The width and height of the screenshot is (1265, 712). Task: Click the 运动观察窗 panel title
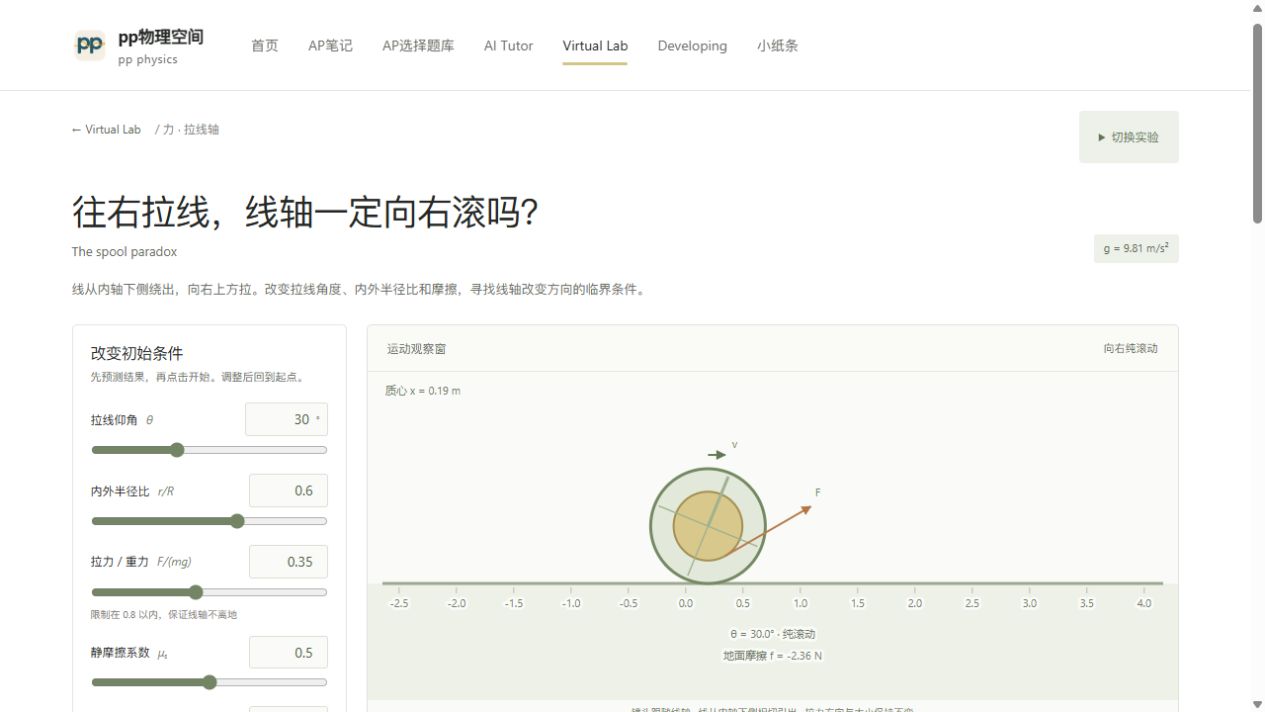click(416, 349)
